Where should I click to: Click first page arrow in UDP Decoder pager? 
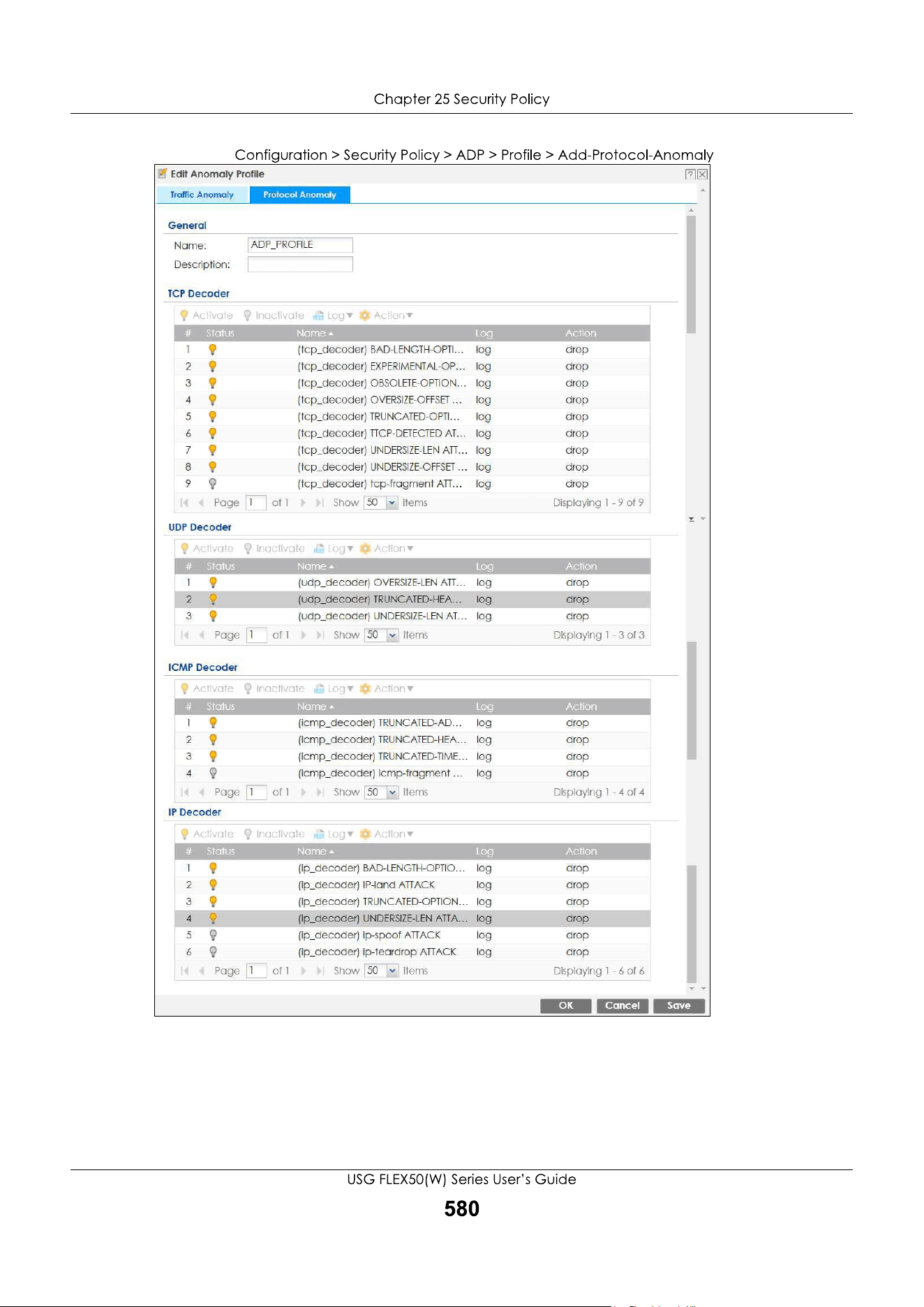(185, 635)
